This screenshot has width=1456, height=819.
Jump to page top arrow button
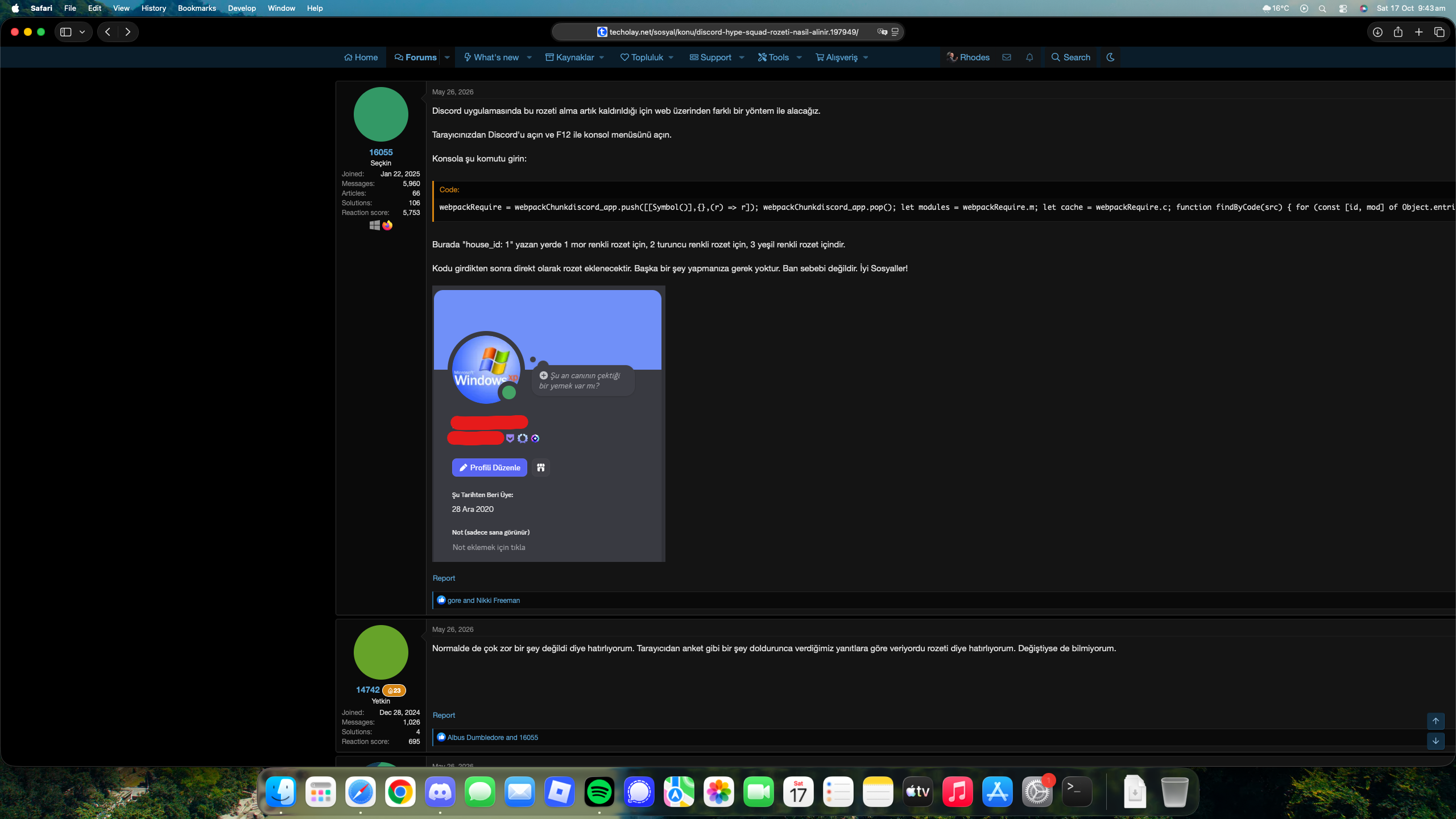(x=1436, y=721)
